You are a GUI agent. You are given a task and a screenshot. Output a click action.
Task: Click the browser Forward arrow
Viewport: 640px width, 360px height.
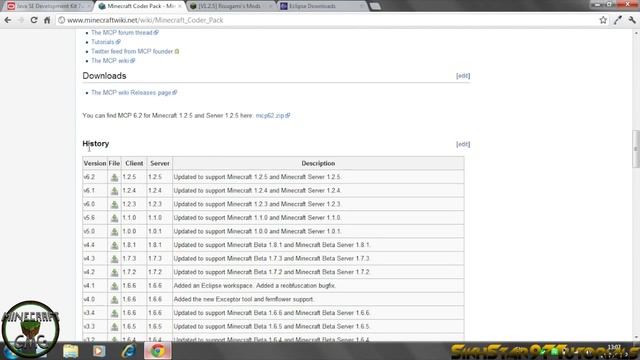21,20
